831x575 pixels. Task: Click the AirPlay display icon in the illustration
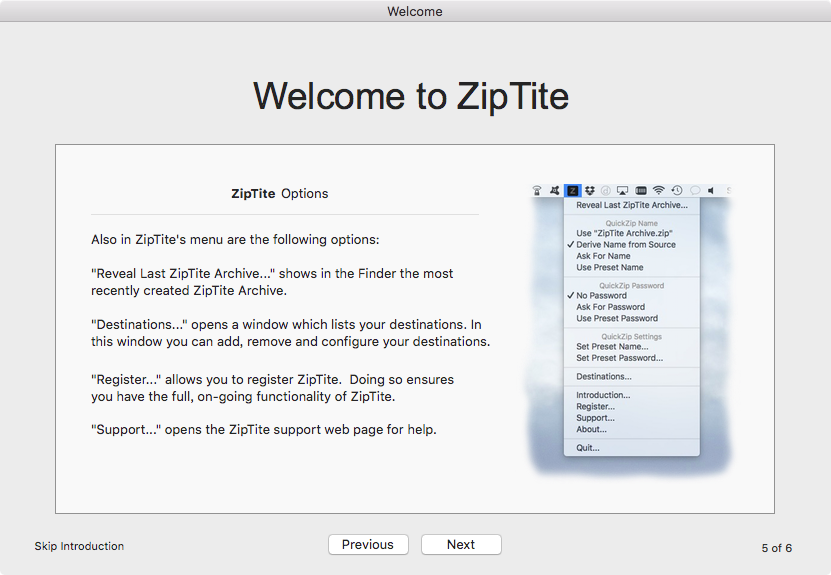623,190
